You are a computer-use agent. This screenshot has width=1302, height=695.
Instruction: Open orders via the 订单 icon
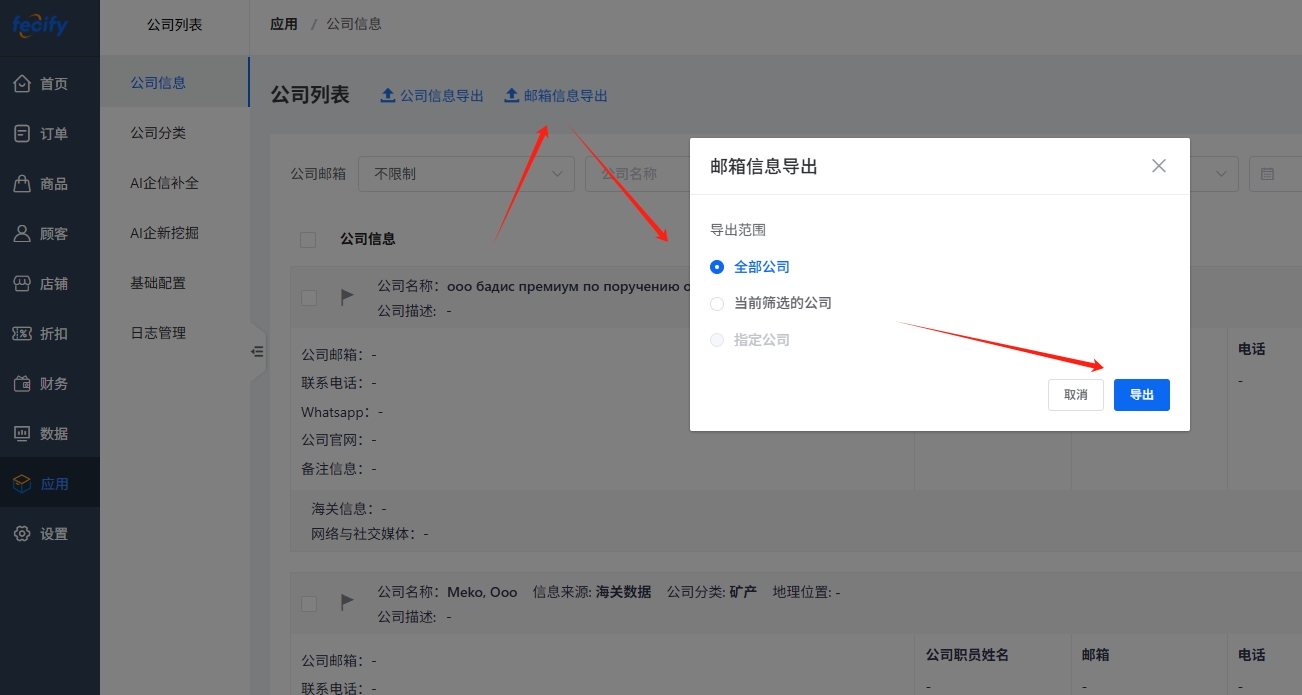pyautogui.click(x=22, y=134)
